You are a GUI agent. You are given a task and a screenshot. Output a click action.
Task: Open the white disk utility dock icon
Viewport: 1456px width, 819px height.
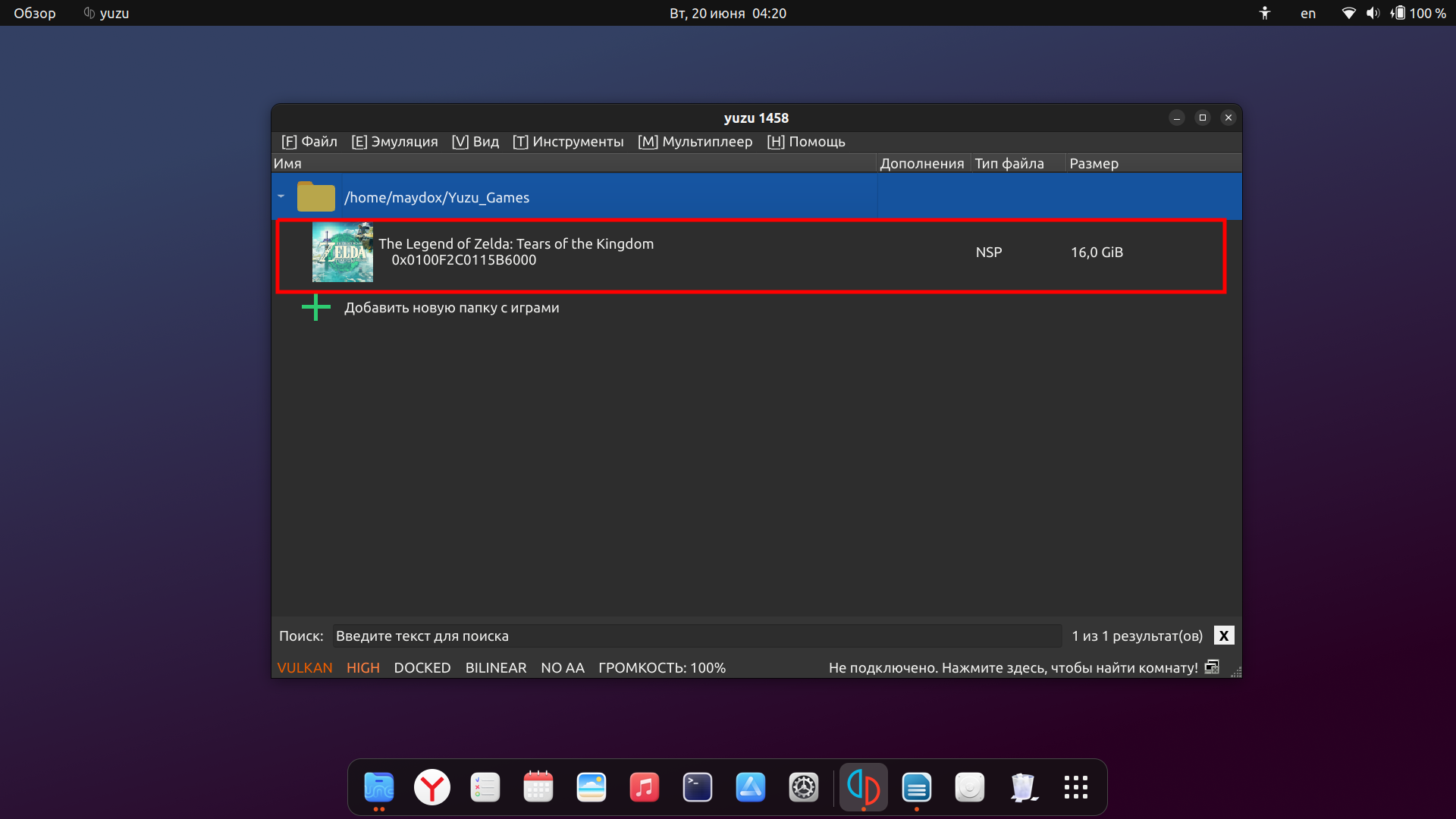click(970, 787)
